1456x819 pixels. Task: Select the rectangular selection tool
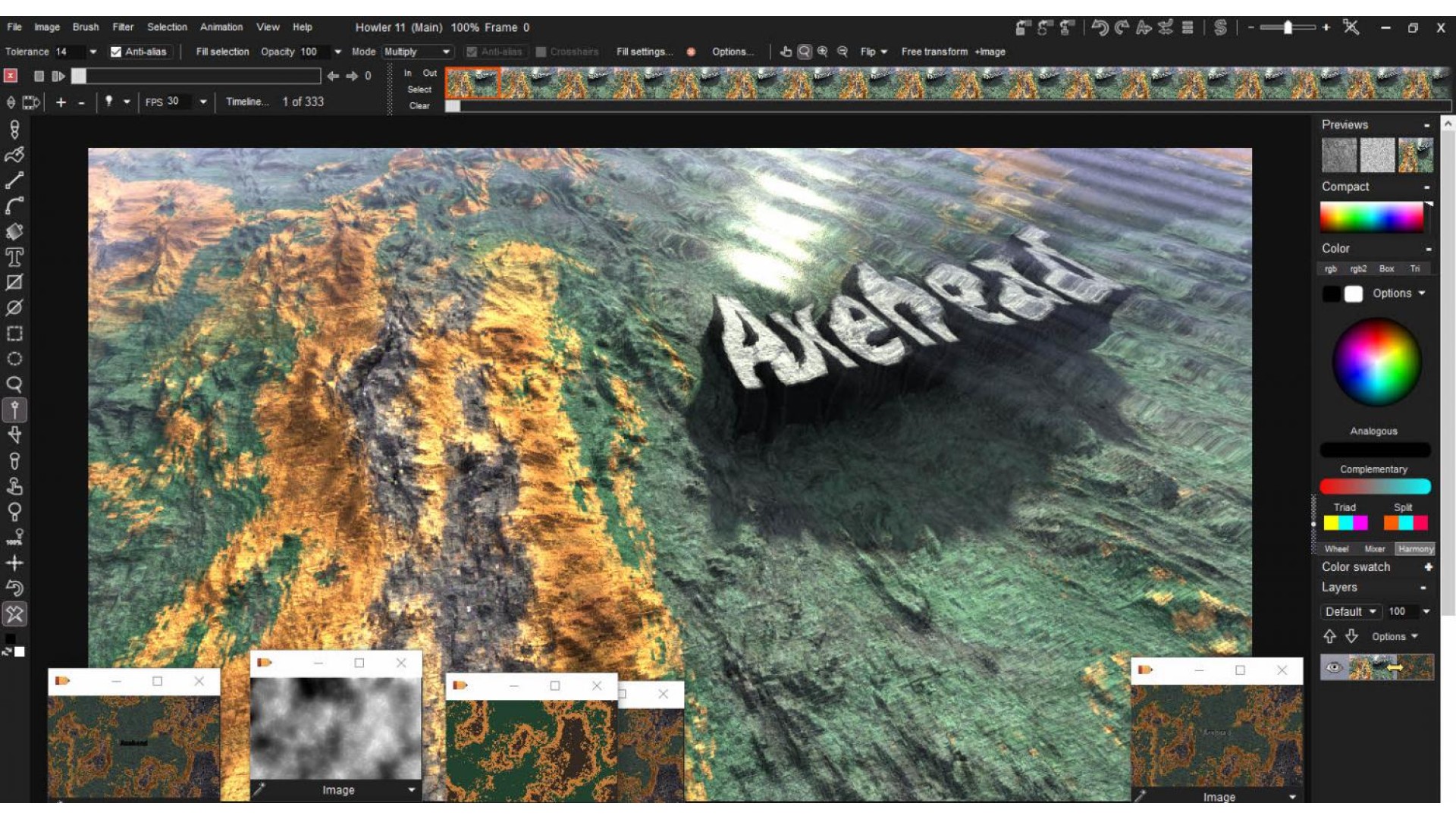pos(14,334)
